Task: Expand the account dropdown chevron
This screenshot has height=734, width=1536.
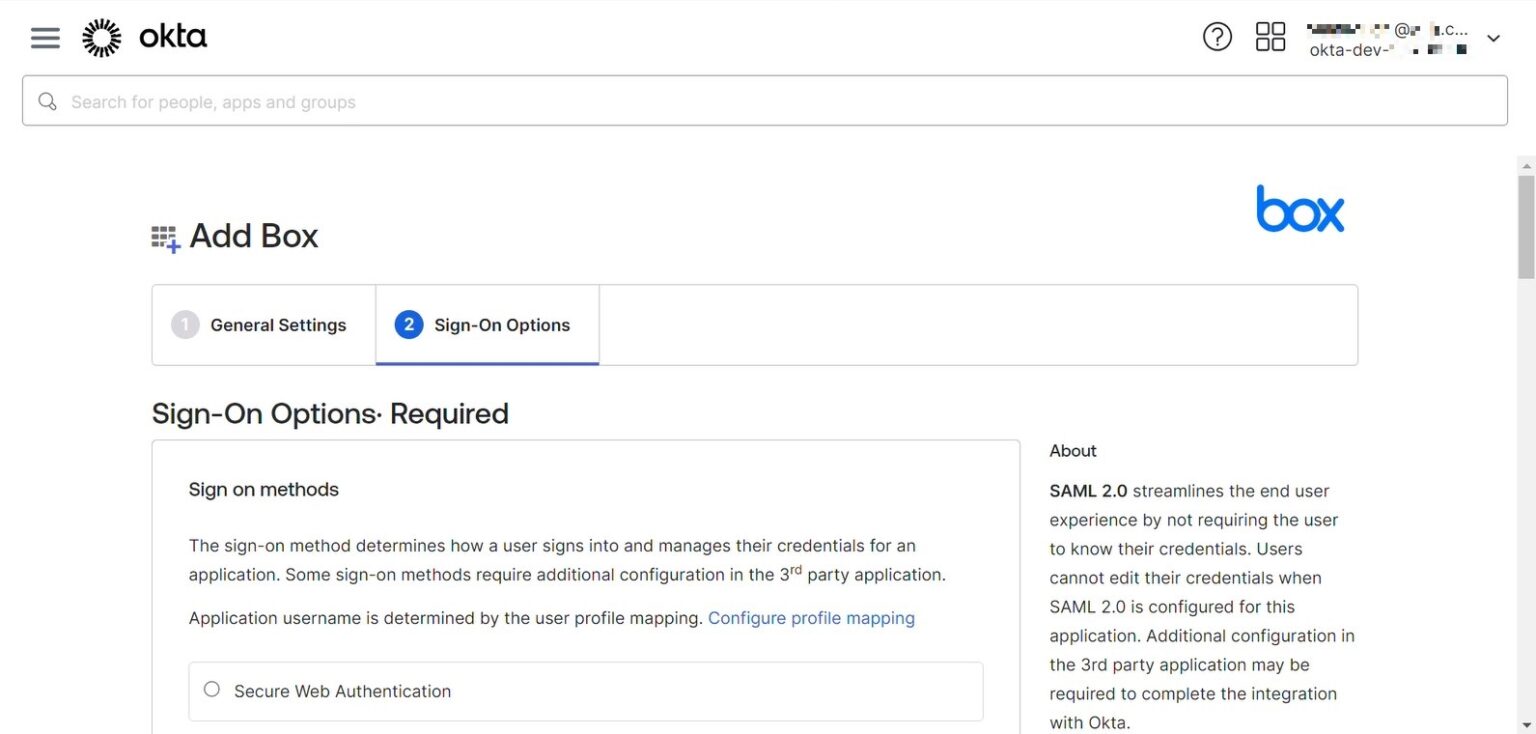Action: click(x=1493, y=39)
